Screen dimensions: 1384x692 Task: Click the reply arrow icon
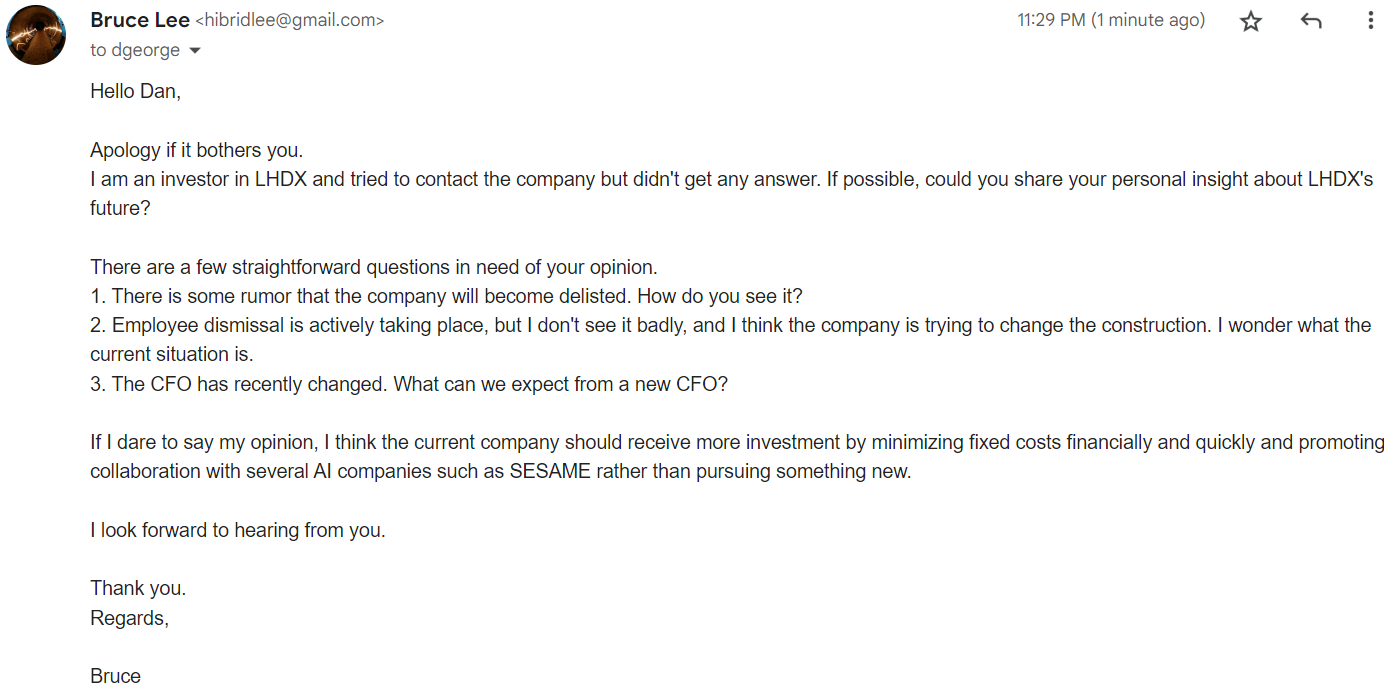[1311, 21]
